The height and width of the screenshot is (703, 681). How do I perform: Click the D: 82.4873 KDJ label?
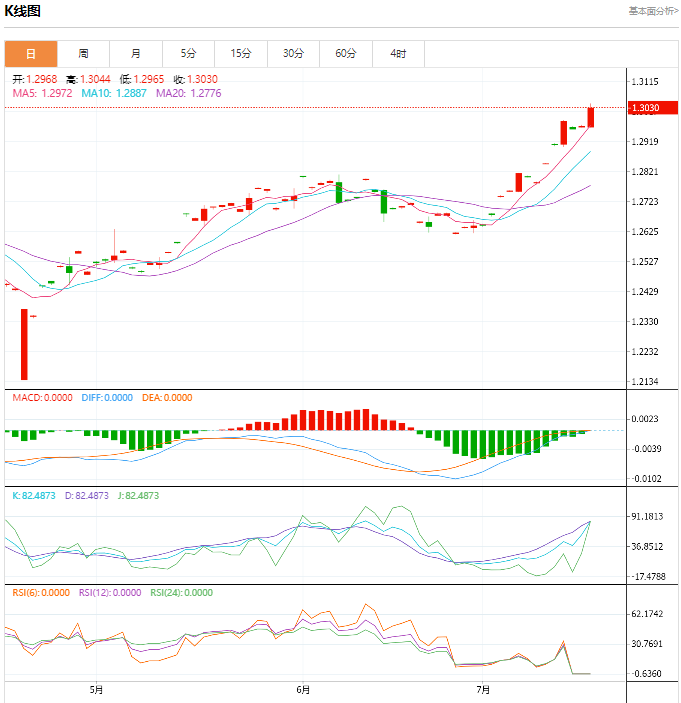(x=87, y=495)
